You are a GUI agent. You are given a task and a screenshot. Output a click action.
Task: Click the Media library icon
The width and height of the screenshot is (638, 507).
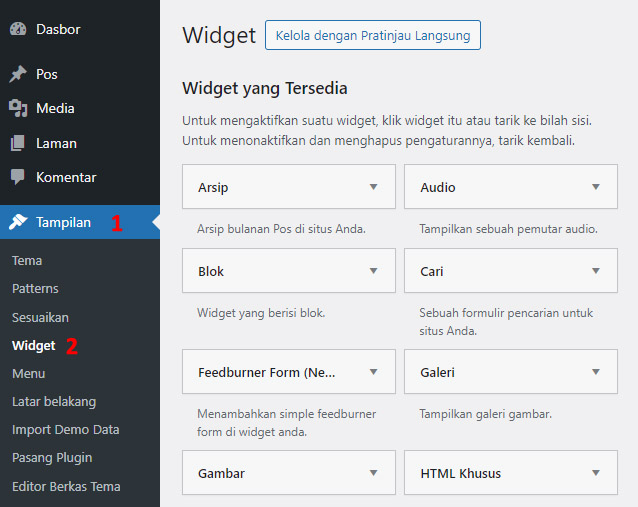(18, 108)
